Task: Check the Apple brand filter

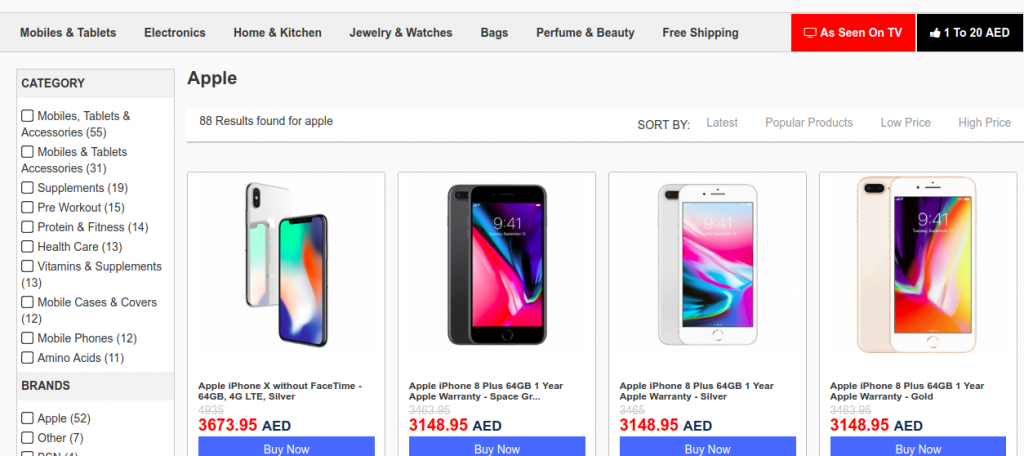Action: 28,418
